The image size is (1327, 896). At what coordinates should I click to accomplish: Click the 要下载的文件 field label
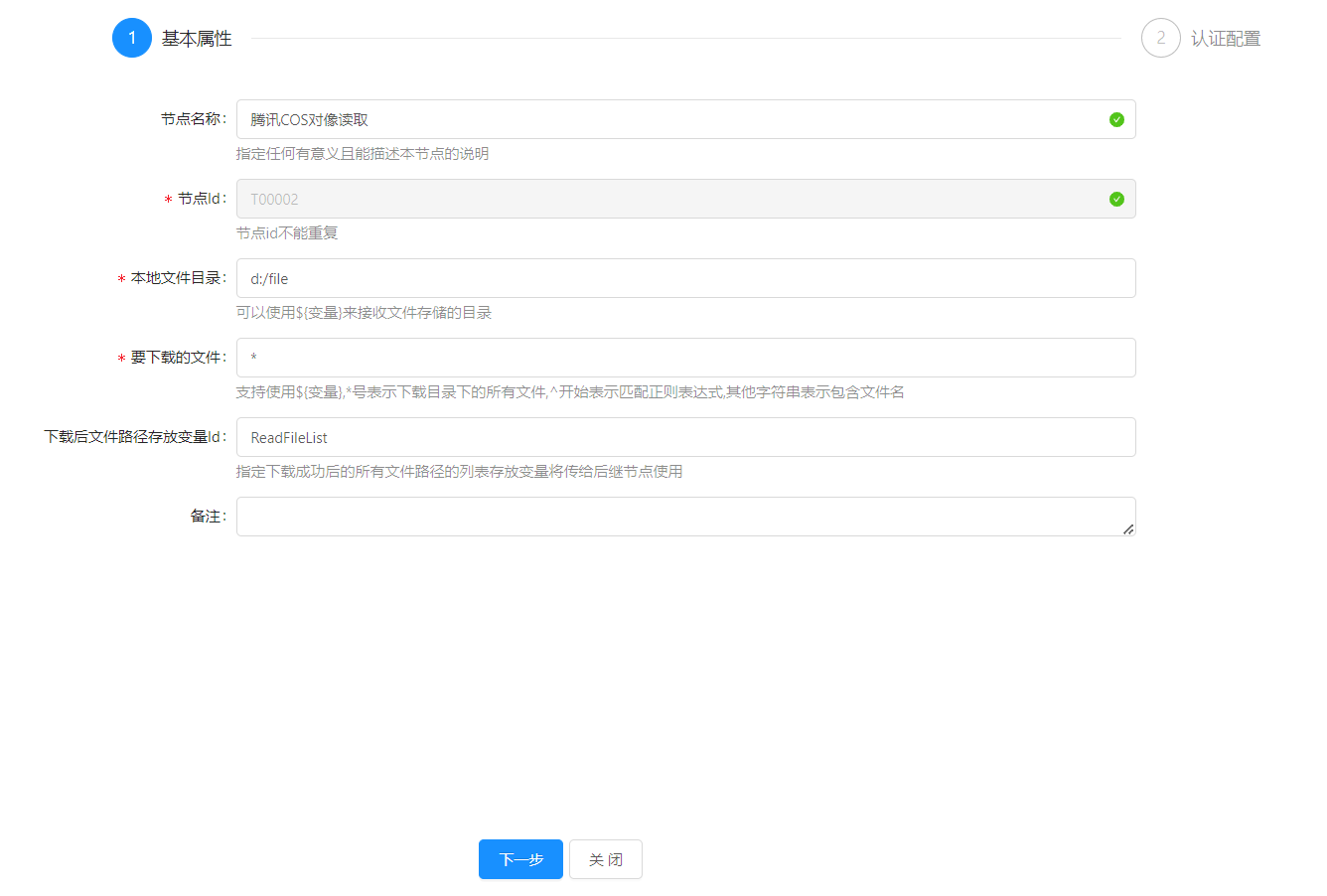[x=177, y=358]
